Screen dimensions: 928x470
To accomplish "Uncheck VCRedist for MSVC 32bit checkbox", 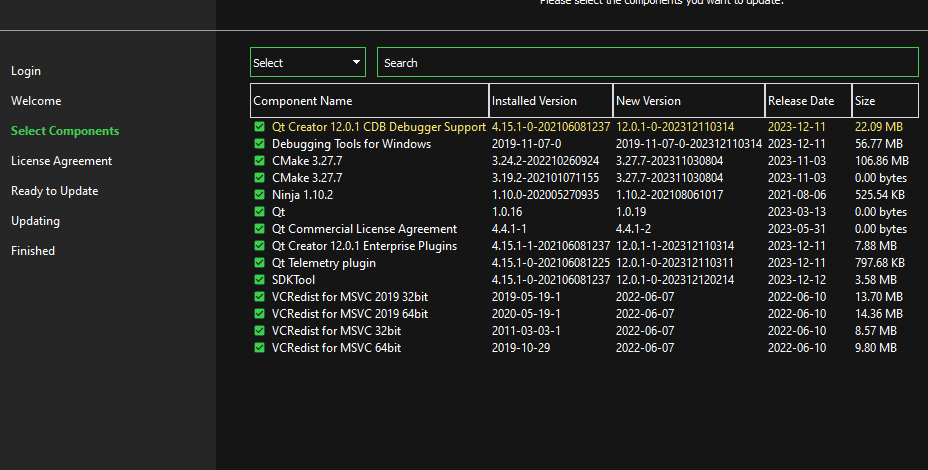I will (259, 330).
